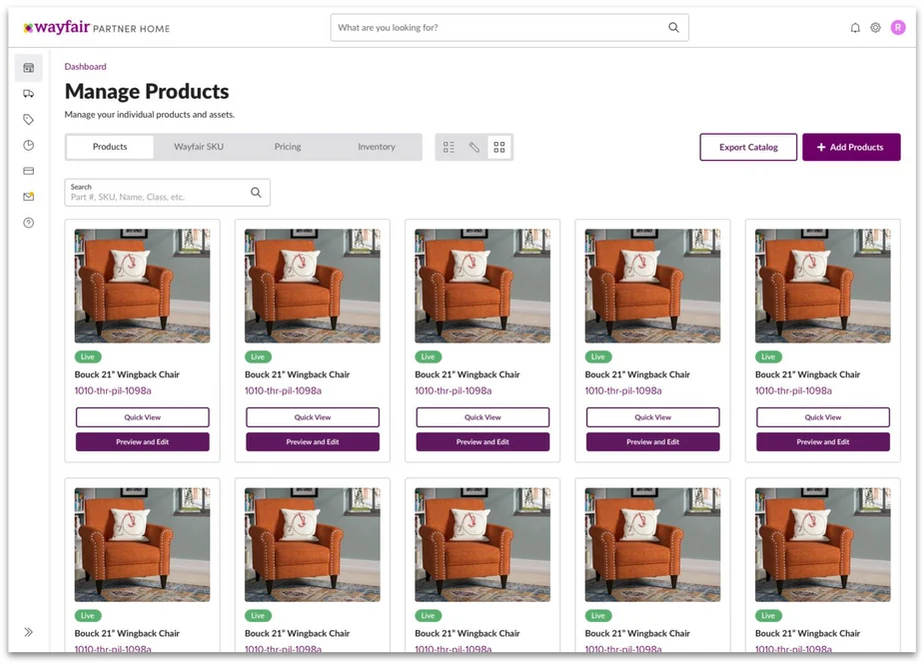
Task: Switch to the Pricing tab
Action: (x=288, y=147)
